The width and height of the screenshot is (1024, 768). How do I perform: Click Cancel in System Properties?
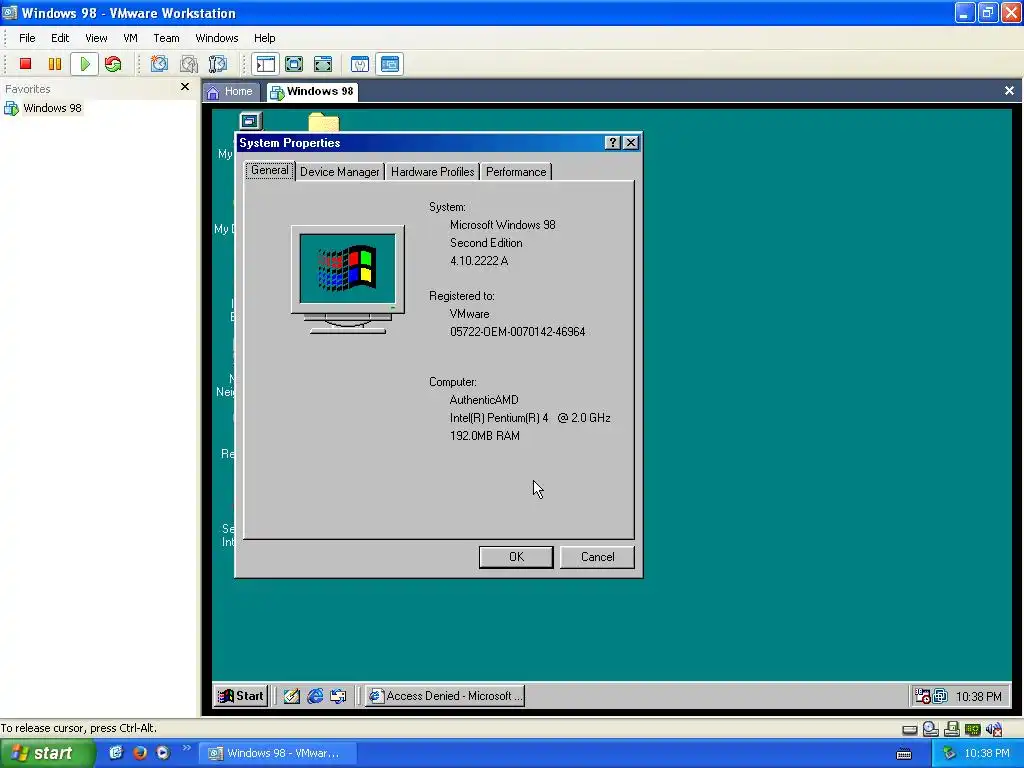tap(597, 557)
